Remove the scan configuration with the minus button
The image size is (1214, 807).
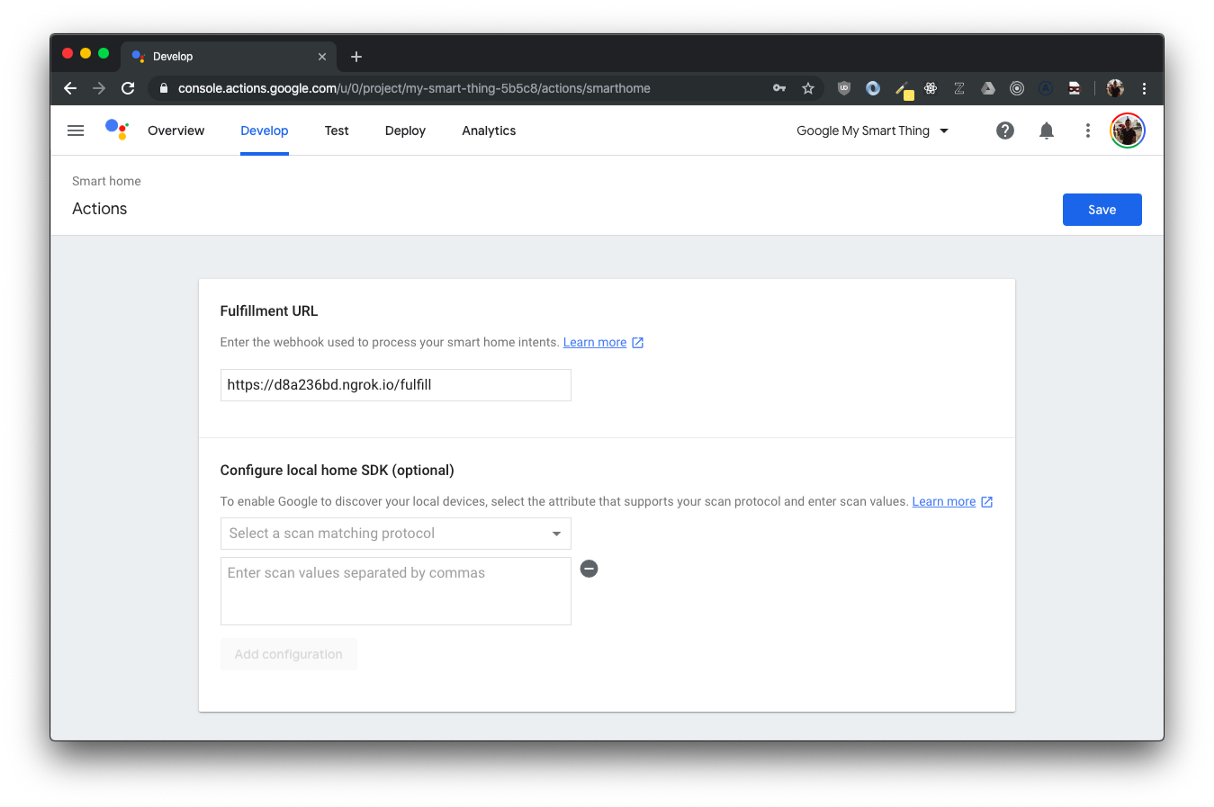point(589,568)
